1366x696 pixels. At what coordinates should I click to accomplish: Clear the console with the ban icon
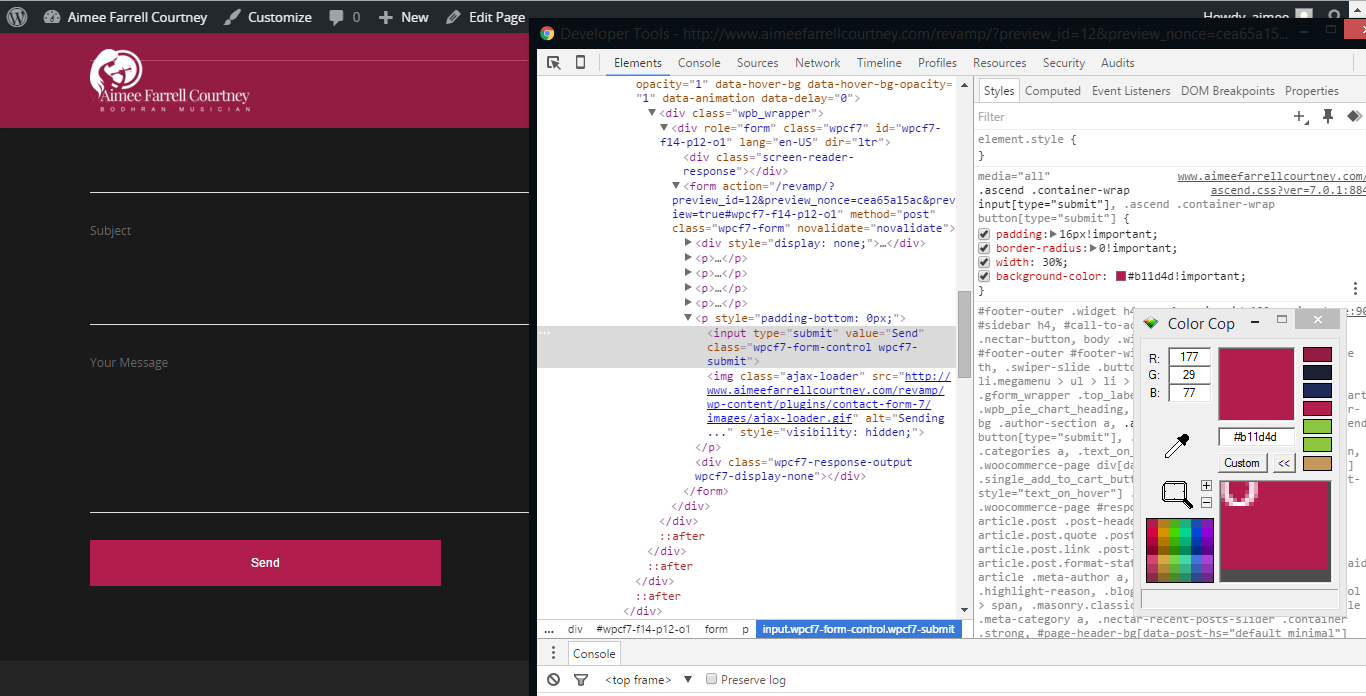554,680
